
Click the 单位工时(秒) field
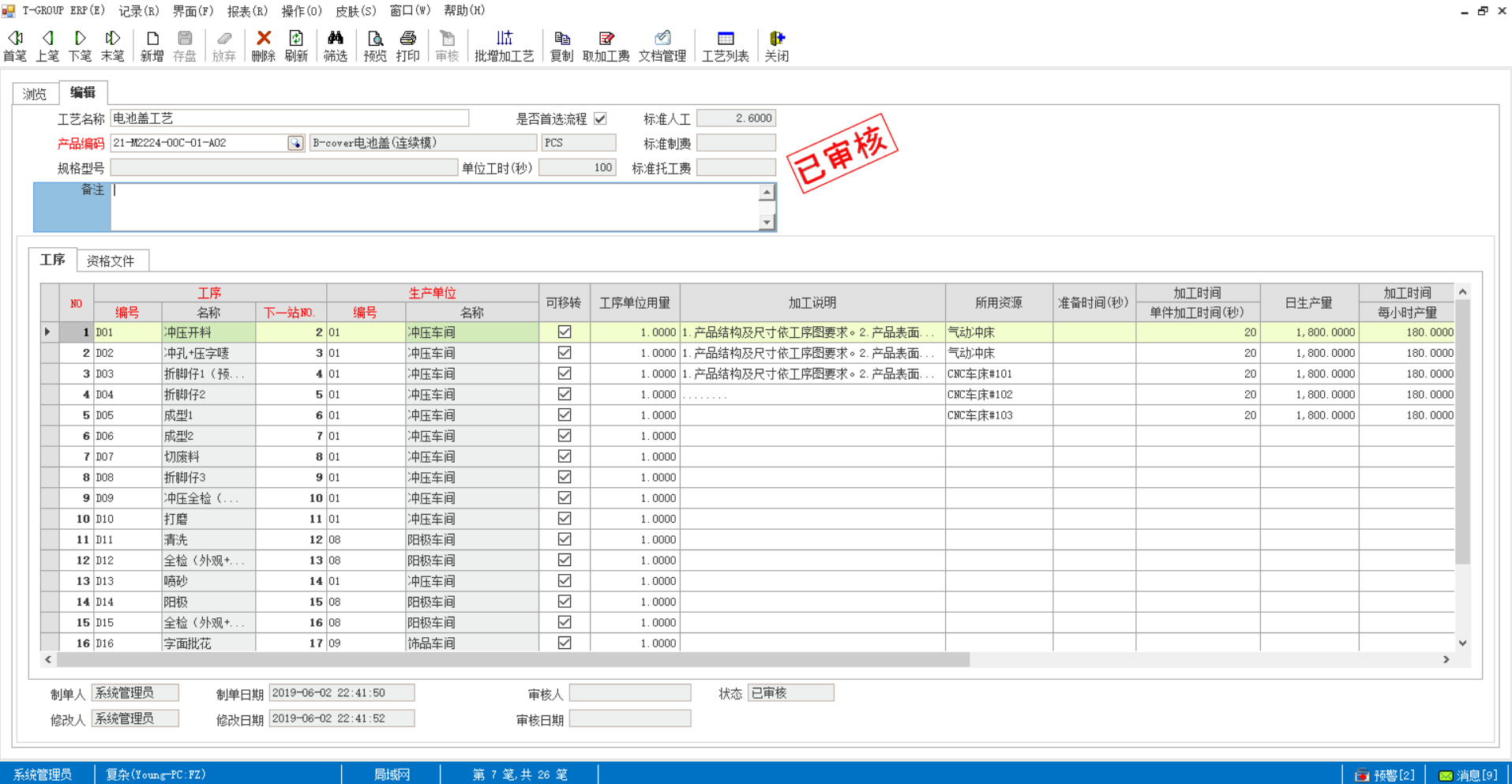click(577, 167)
